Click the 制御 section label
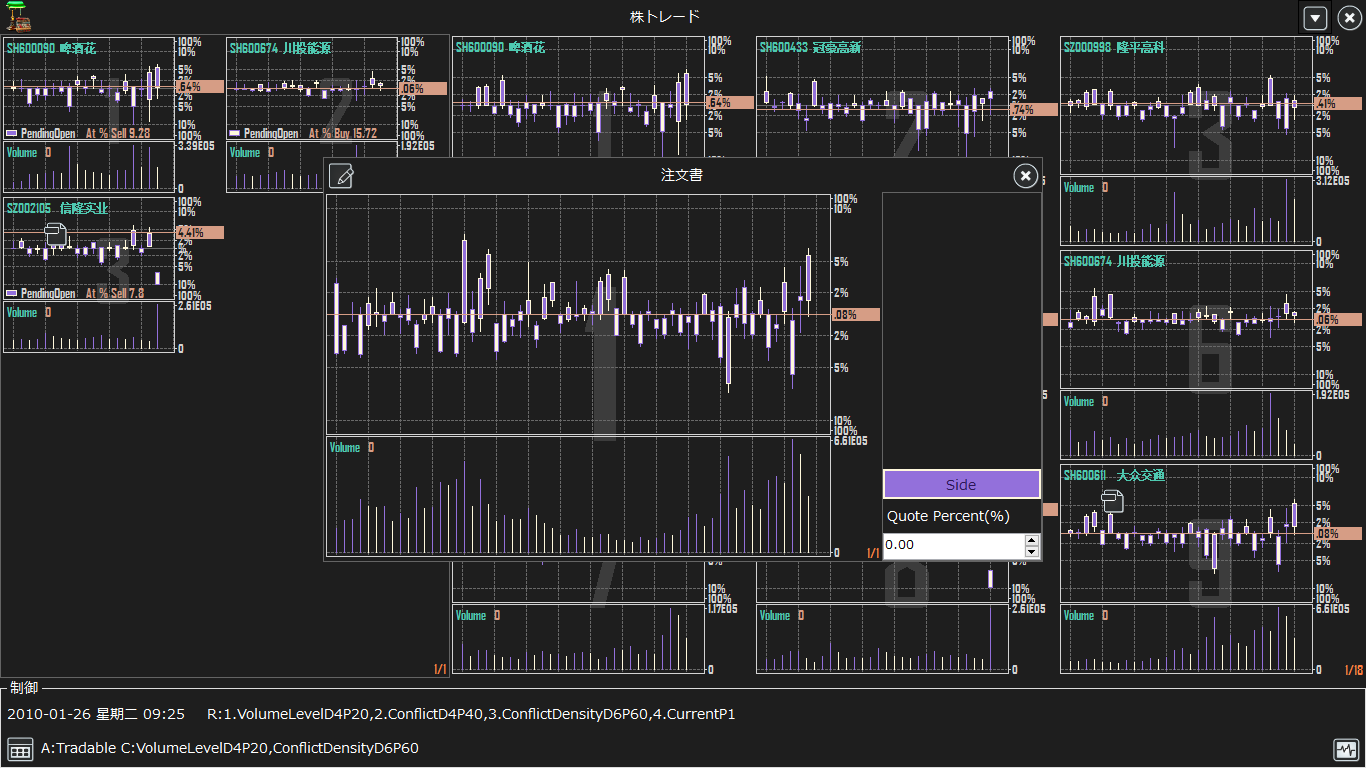The height and width of the screenshot is (768, 1366). [x=22, y=688]
